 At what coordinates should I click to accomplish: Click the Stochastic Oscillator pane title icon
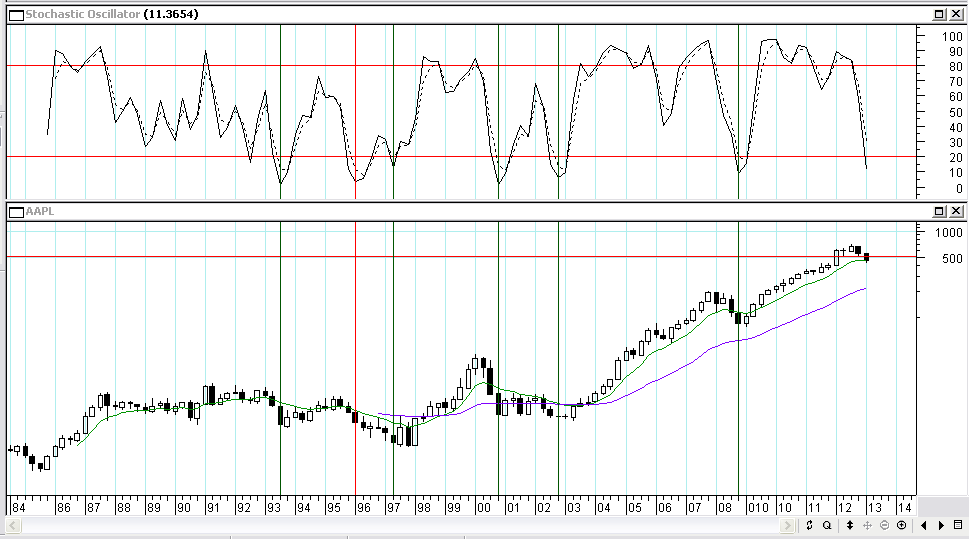17,15
